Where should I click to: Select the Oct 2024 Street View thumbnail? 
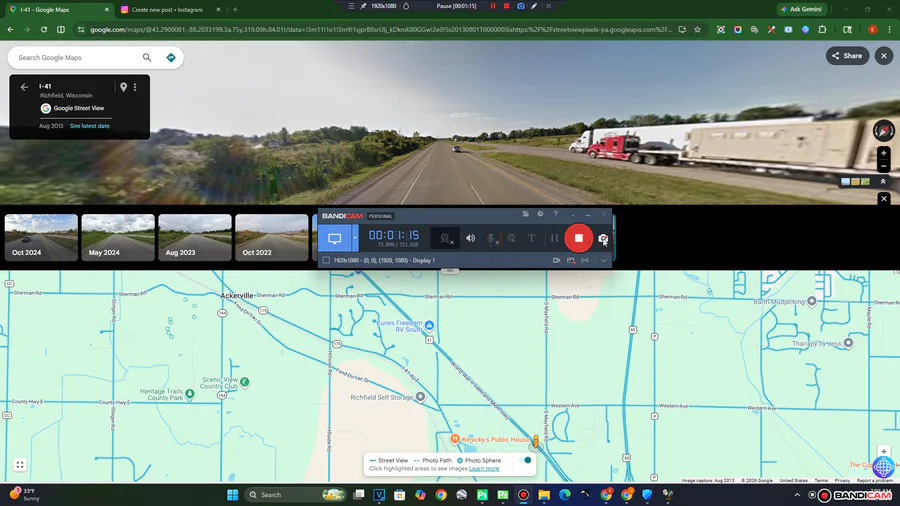[x=41, y=238]
